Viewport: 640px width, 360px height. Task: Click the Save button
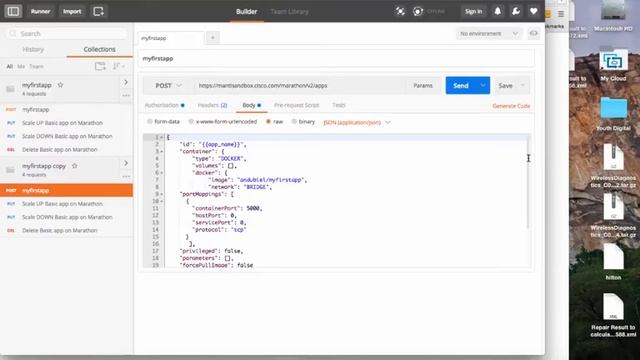click(x=505, y=86)
